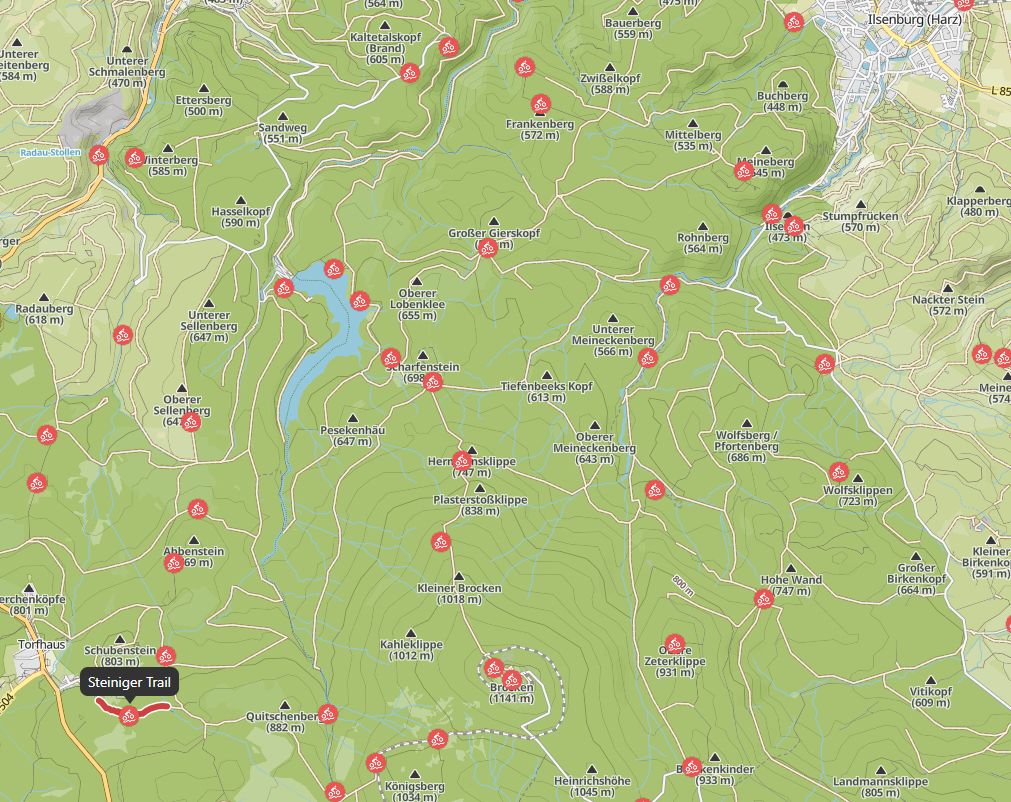
Task: Click the Stumpfrücken (570 m) label
Action: pos(861,222)
